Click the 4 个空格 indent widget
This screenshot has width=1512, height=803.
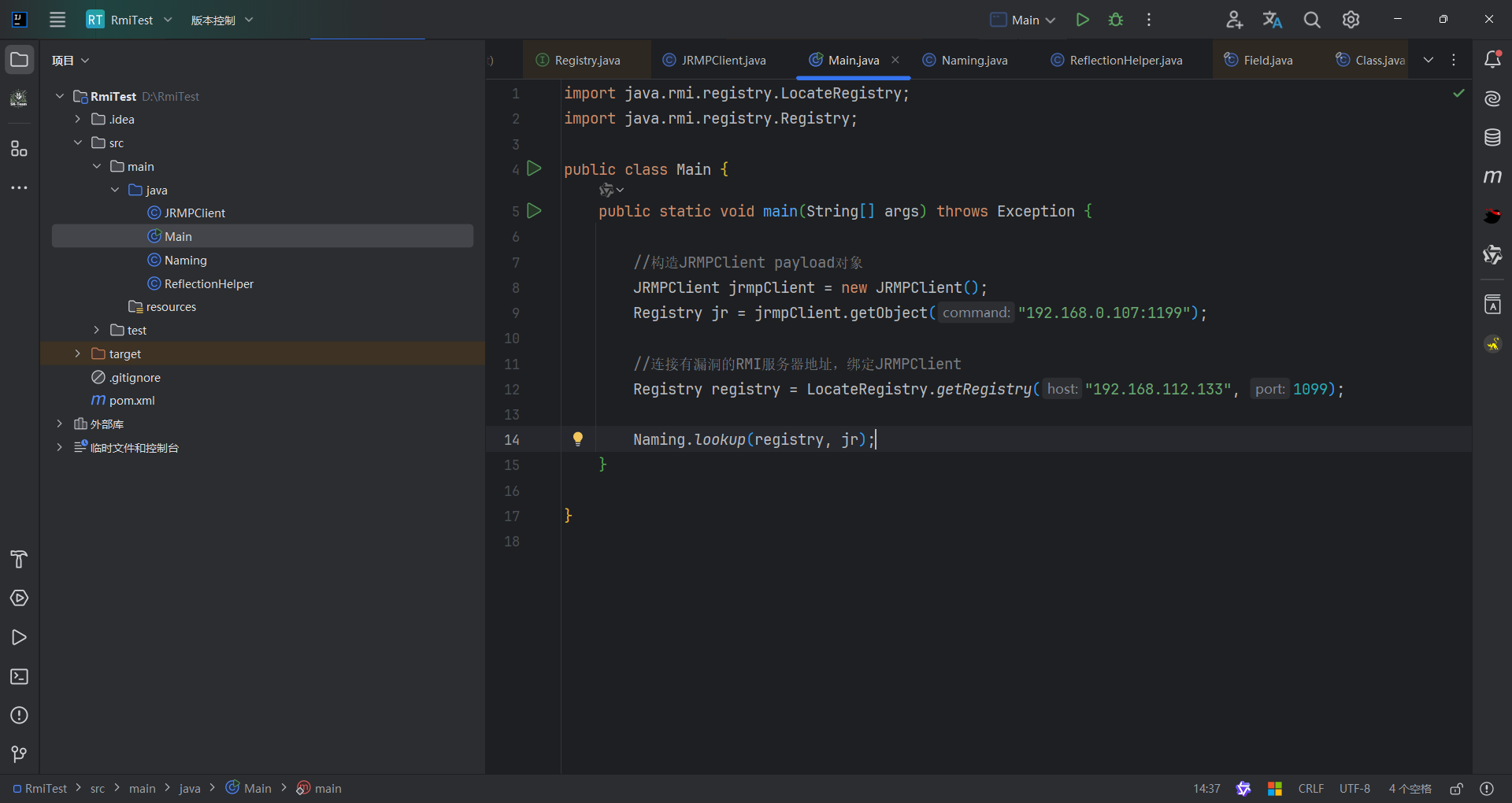click(1410, 789)
